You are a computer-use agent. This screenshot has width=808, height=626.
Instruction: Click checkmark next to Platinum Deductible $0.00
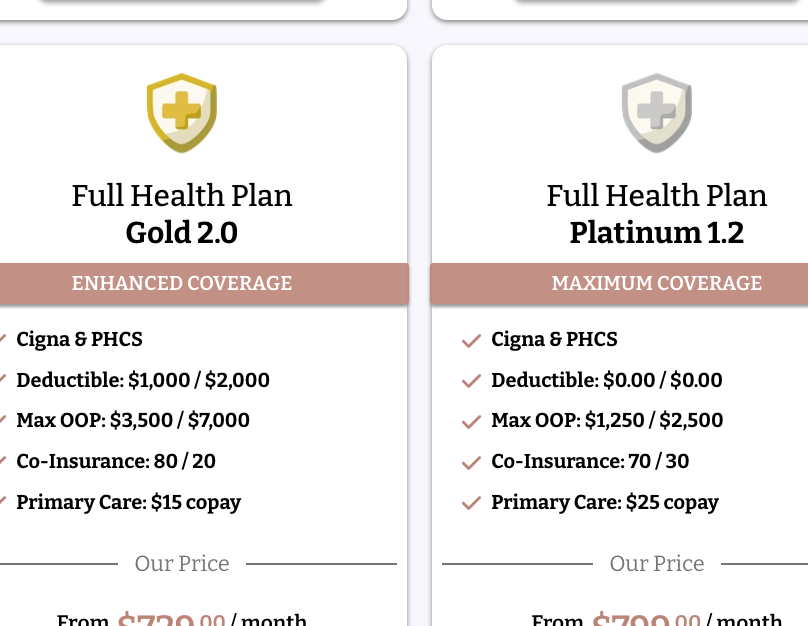click(x=471, y=382)
